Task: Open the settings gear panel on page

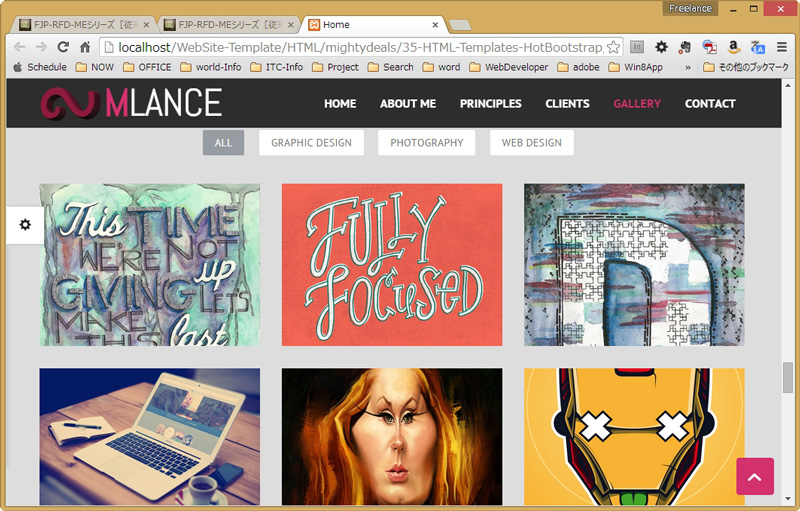Action: click(25, 225)
